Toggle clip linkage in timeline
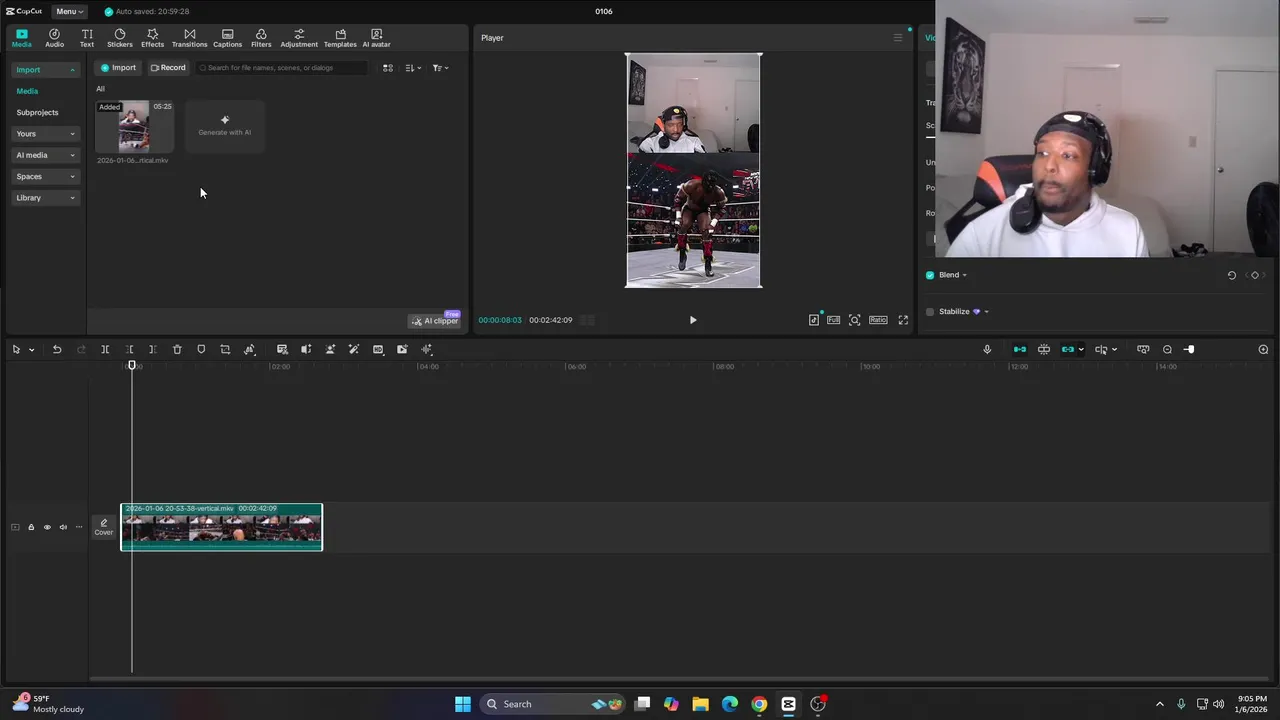 coord(1068,349)
